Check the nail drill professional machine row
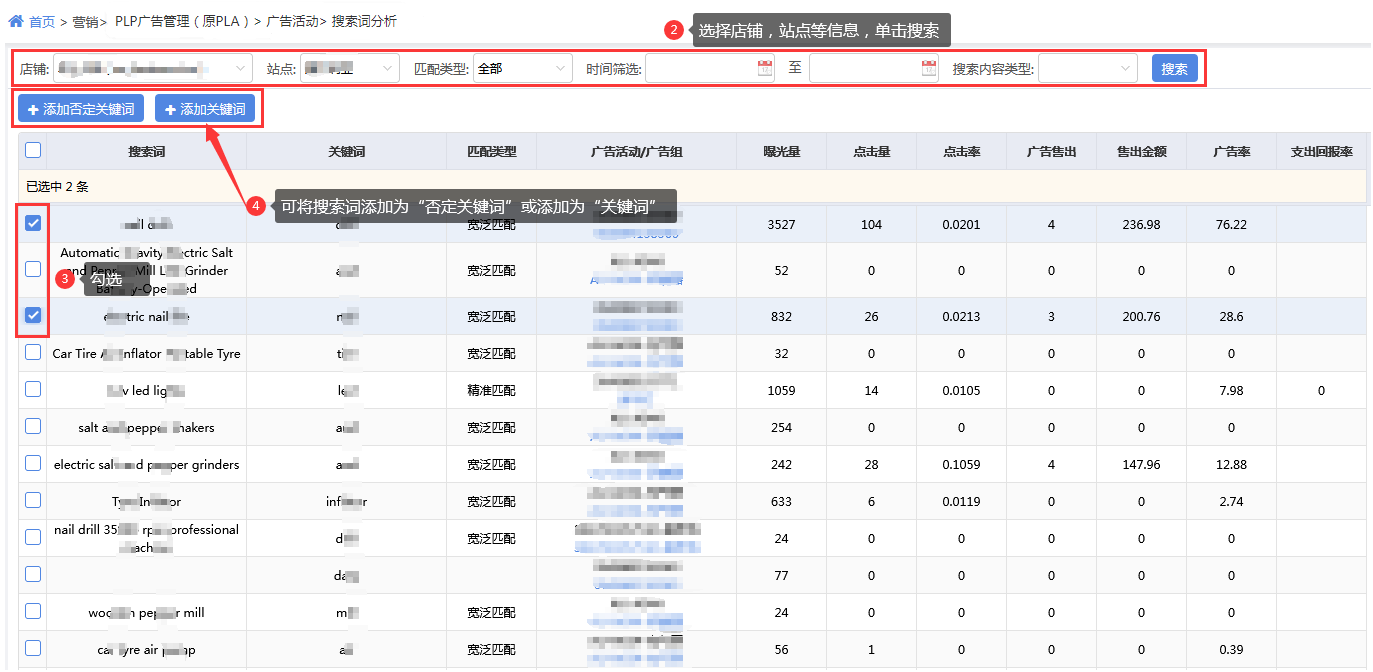 33,537
